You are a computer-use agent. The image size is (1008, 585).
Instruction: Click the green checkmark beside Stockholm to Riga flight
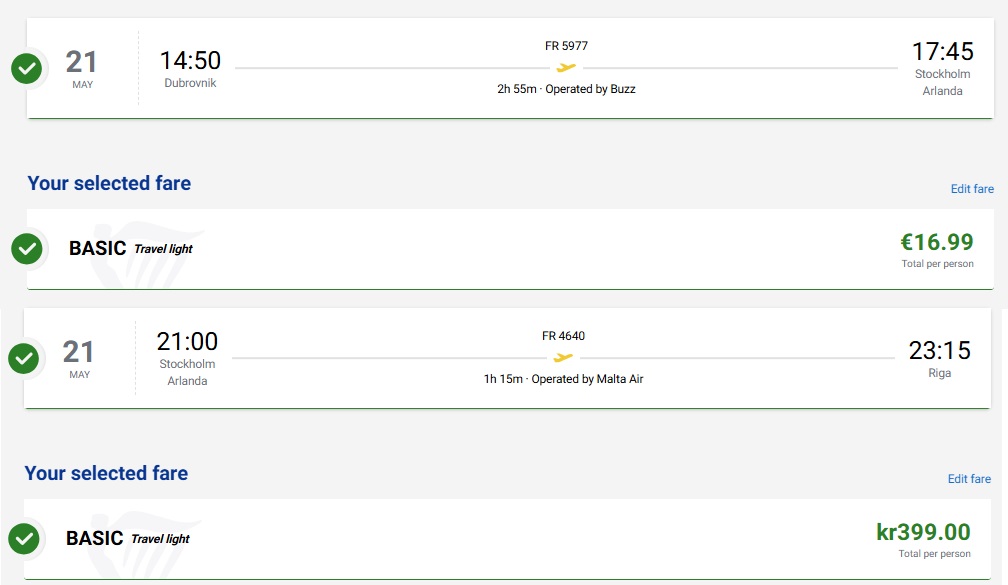tap(24, 358)
